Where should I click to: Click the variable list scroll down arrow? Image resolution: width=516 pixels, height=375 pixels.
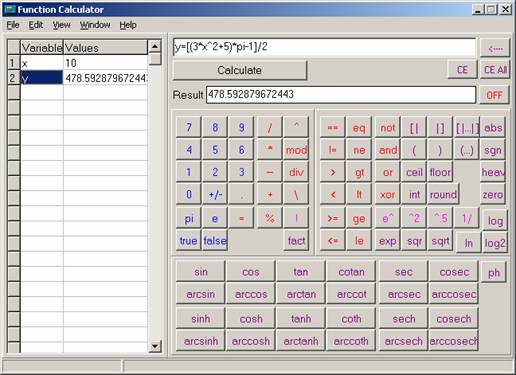(155, 346)
